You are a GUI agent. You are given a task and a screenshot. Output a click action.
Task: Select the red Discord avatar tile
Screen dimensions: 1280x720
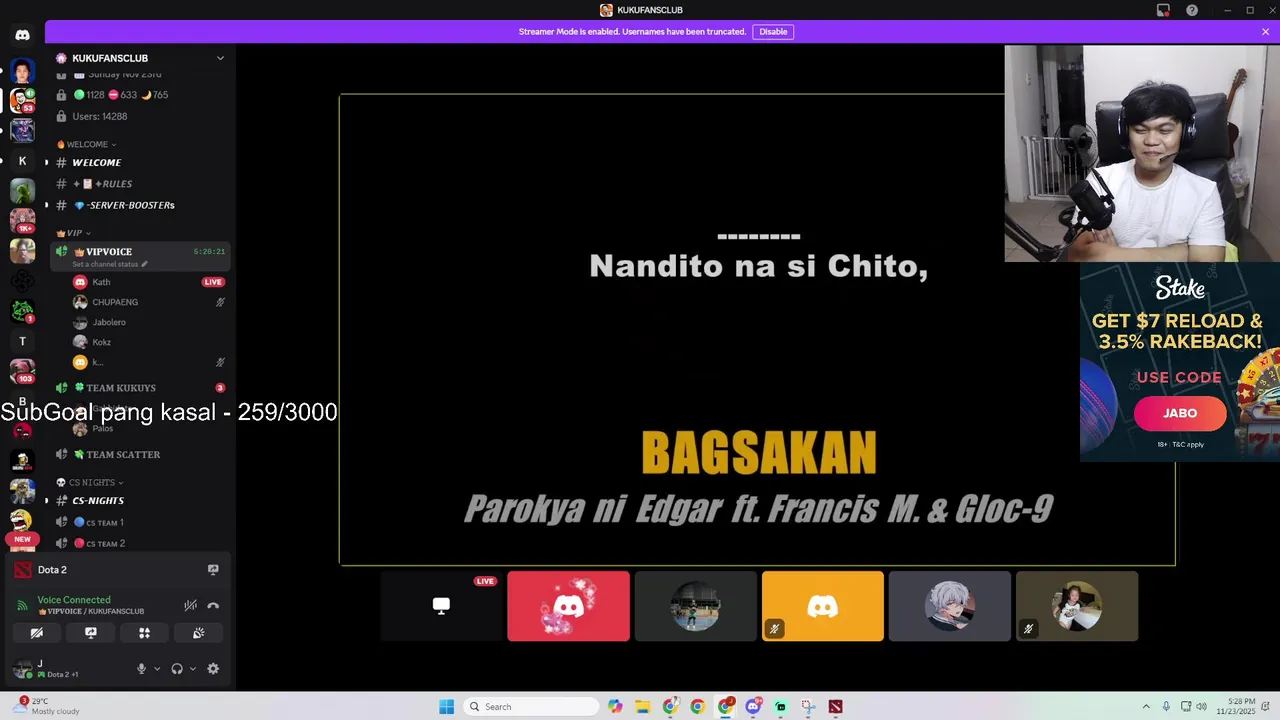(x=568, y=606)
